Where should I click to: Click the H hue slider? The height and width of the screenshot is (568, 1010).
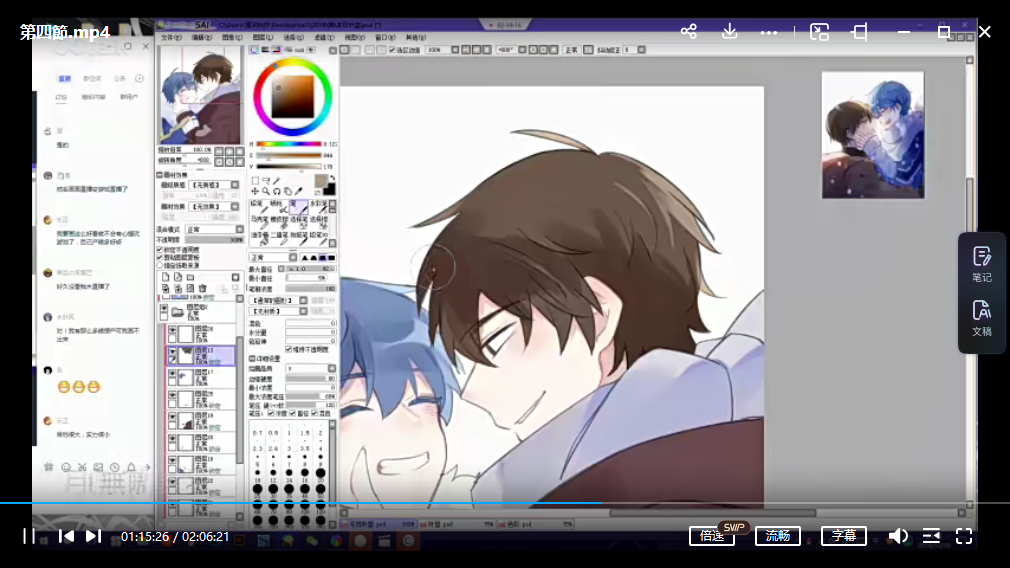point(289,144)
